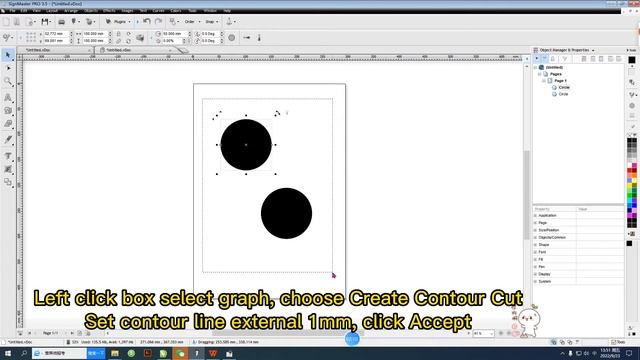Expand the Shape property group
Image resolution: width=640 pixels, height=360 pixels.
[x=536, y=245]
